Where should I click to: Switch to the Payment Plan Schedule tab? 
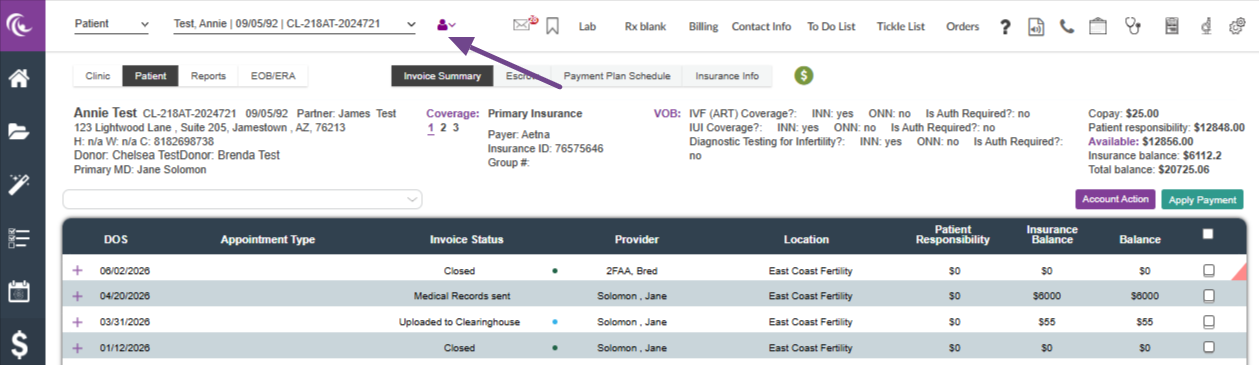tap(616, 75)
